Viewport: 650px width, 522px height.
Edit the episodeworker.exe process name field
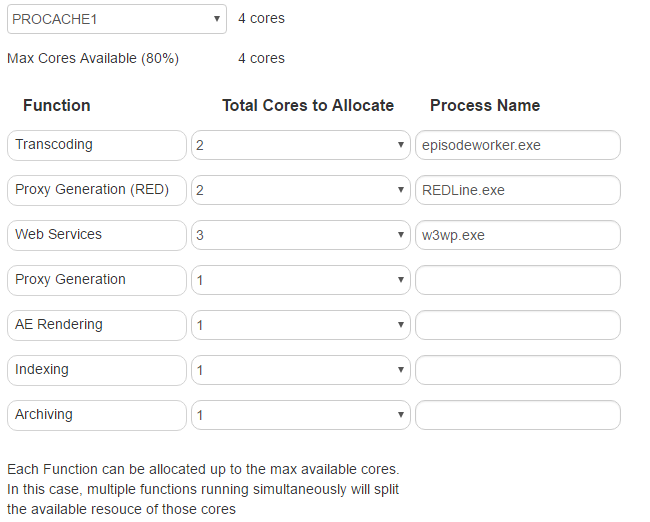point(518,145)
